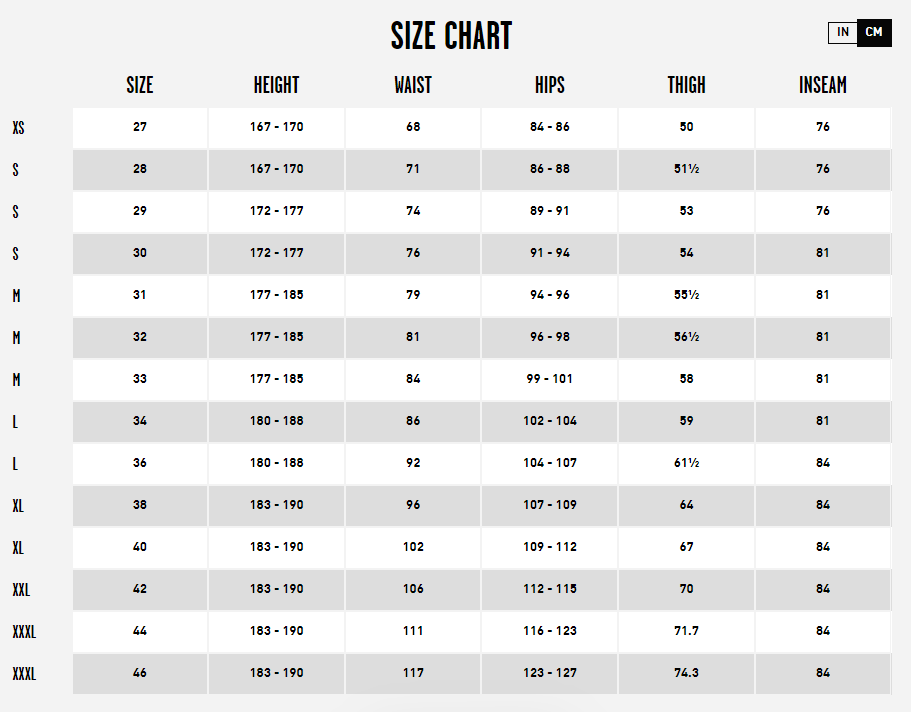The image size is (911, 712).
Task: Click the SIZE column header
Action: (140, 85)
